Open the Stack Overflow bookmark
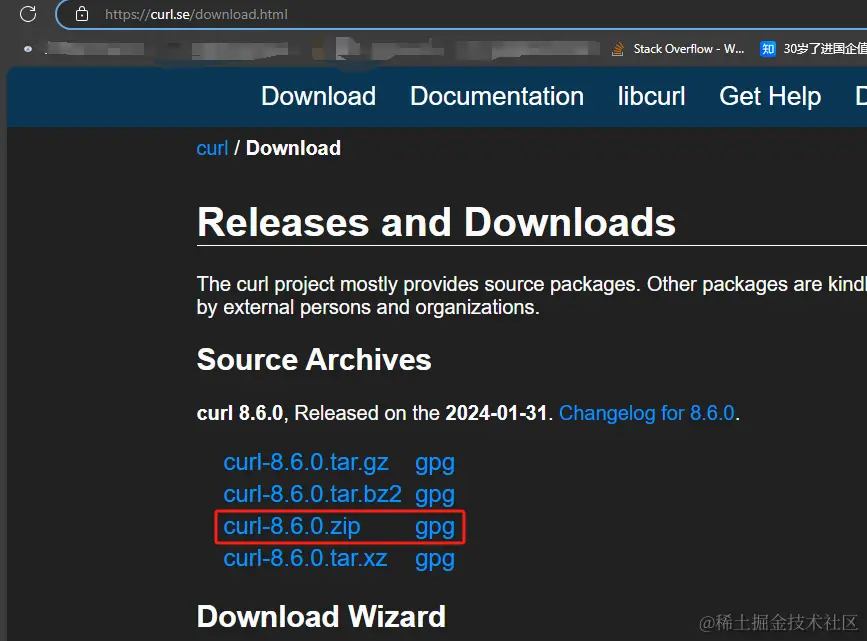The image size is (867, 641). 678,49
